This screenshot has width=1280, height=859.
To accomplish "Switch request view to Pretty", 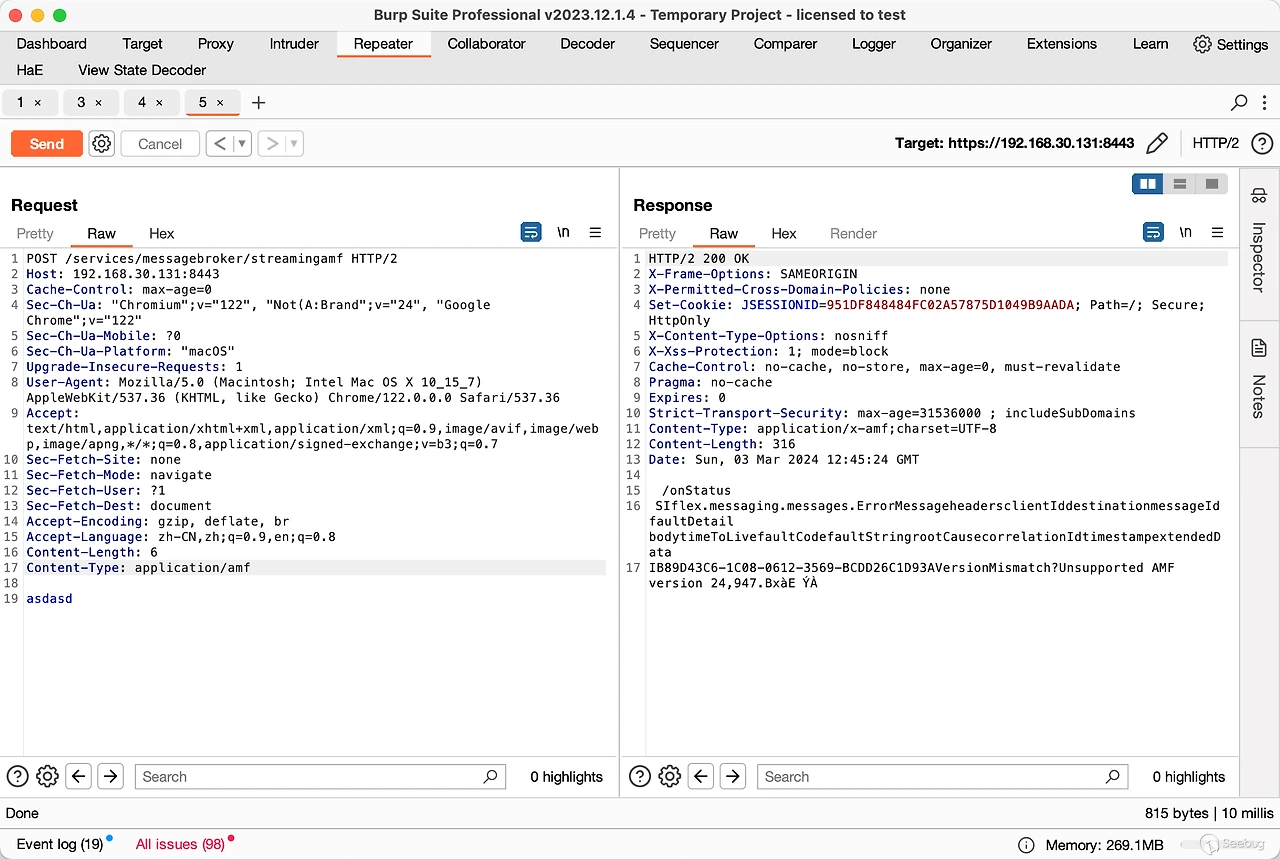I will point(35,233).
